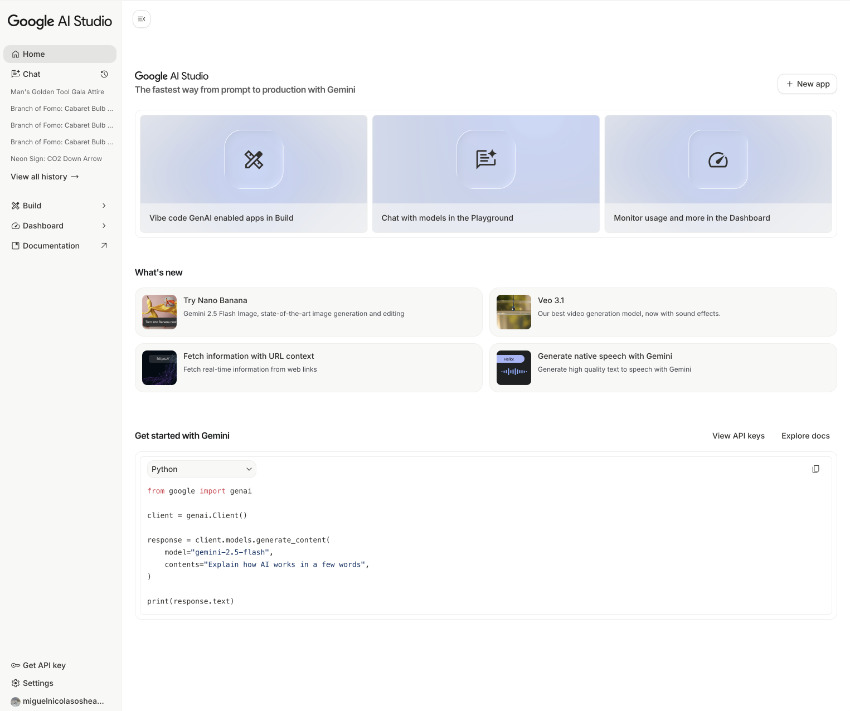Open the Neon Sign: CO2 Down Arrow chat
Image resolution: width=850 pixels, height=711 pixels.
56,158
